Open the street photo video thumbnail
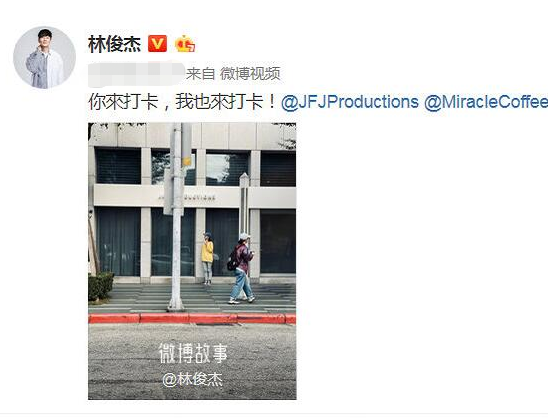548x419 pixels. (192, 261)
